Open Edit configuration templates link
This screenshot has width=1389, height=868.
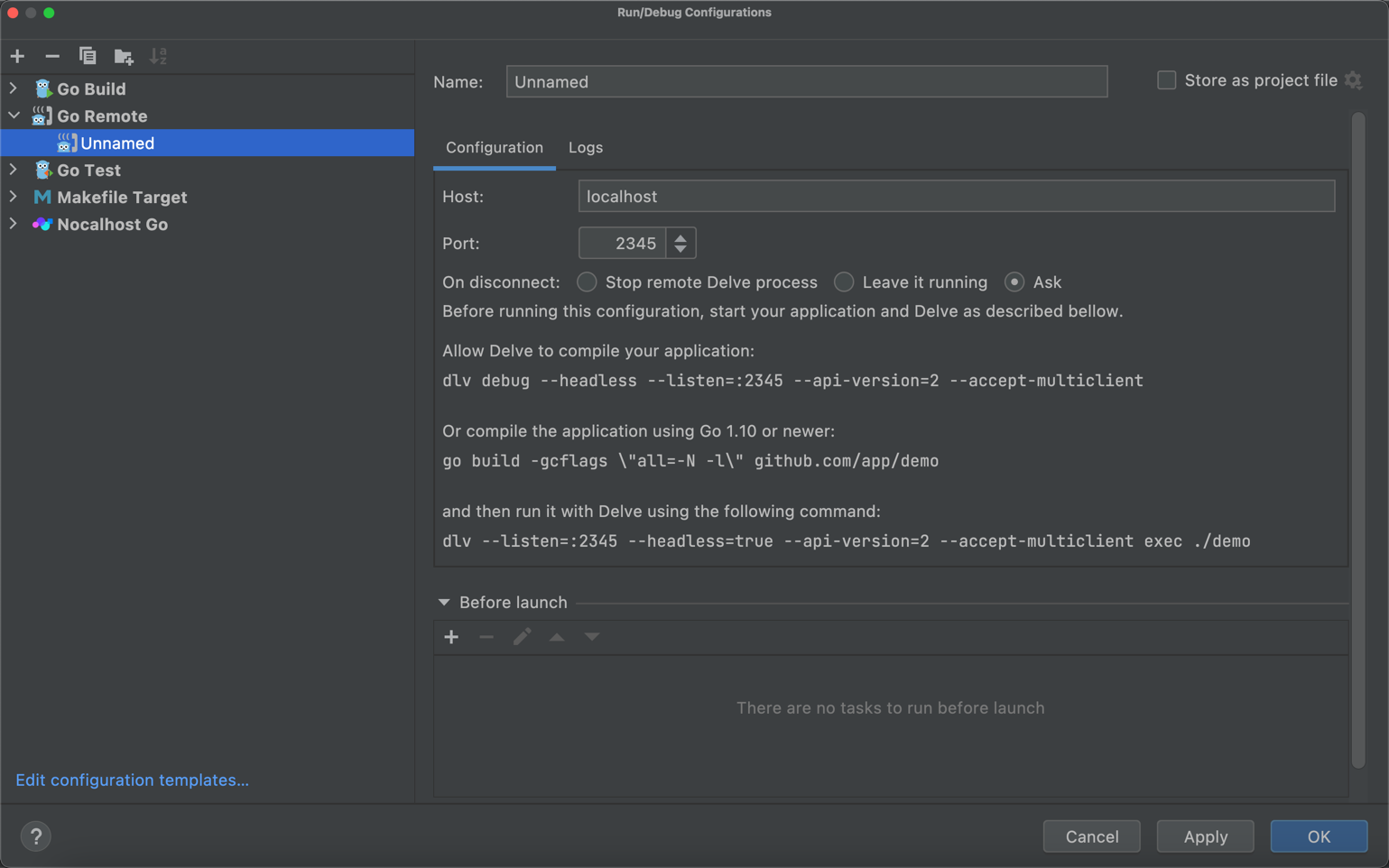pos(132,780)
